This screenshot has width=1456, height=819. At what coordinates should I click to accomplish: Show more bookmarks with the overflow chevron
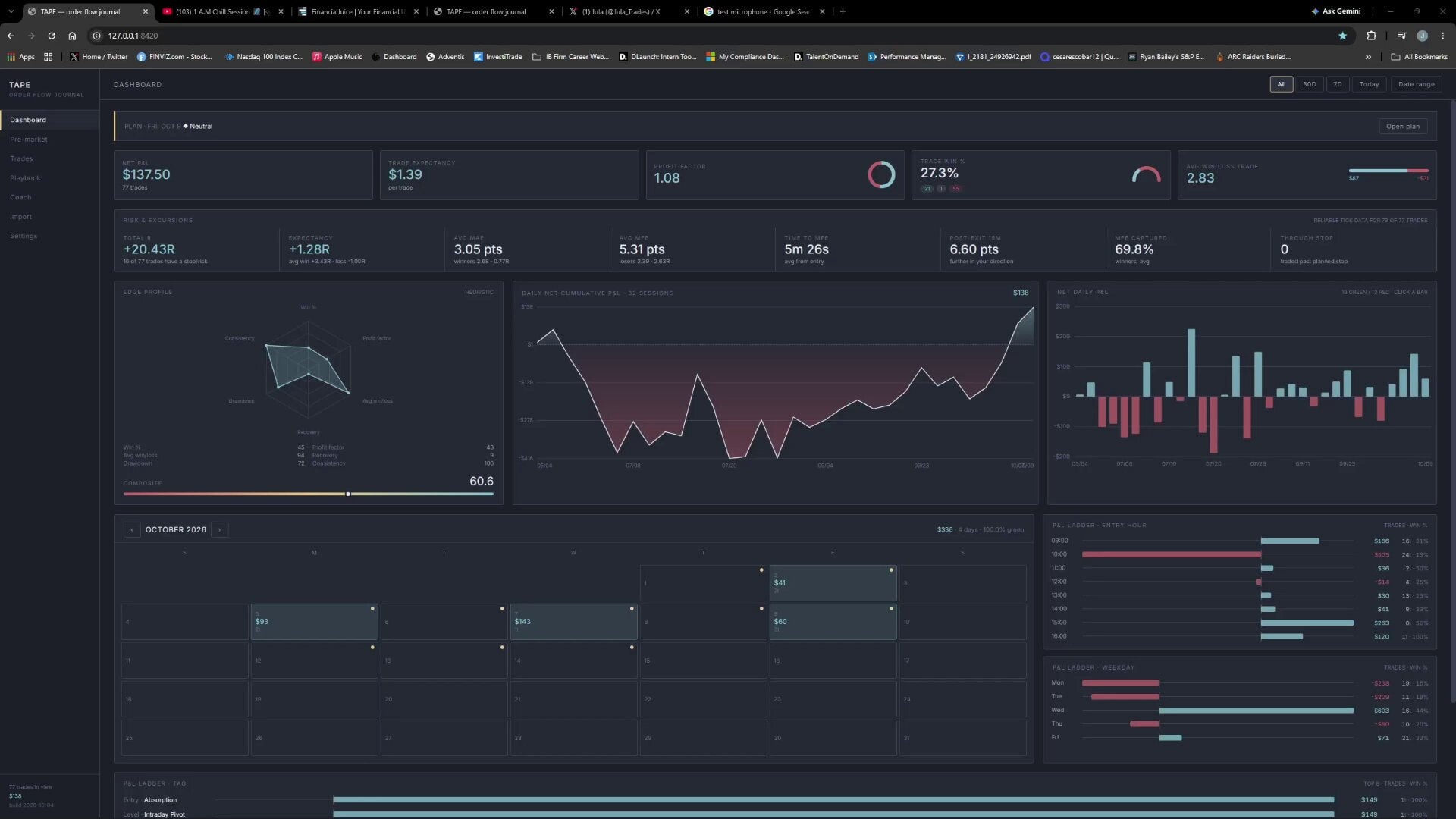(1368, 57)
